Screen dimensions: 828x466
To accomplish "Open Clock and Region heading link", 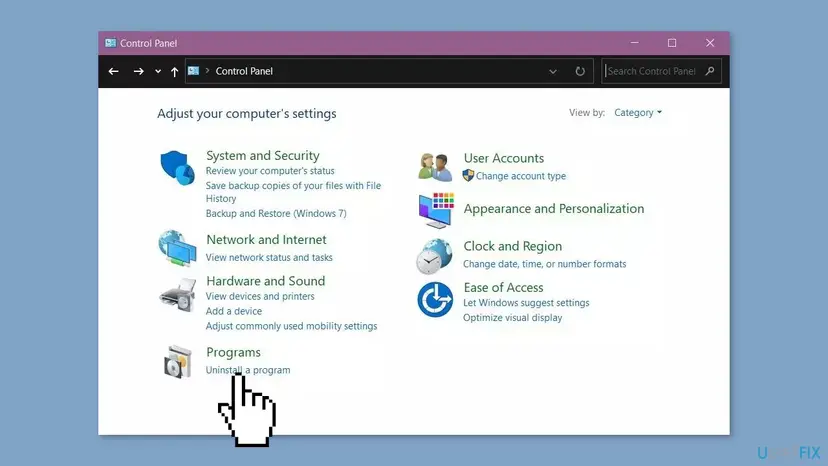I will click(x=512, y=246).
